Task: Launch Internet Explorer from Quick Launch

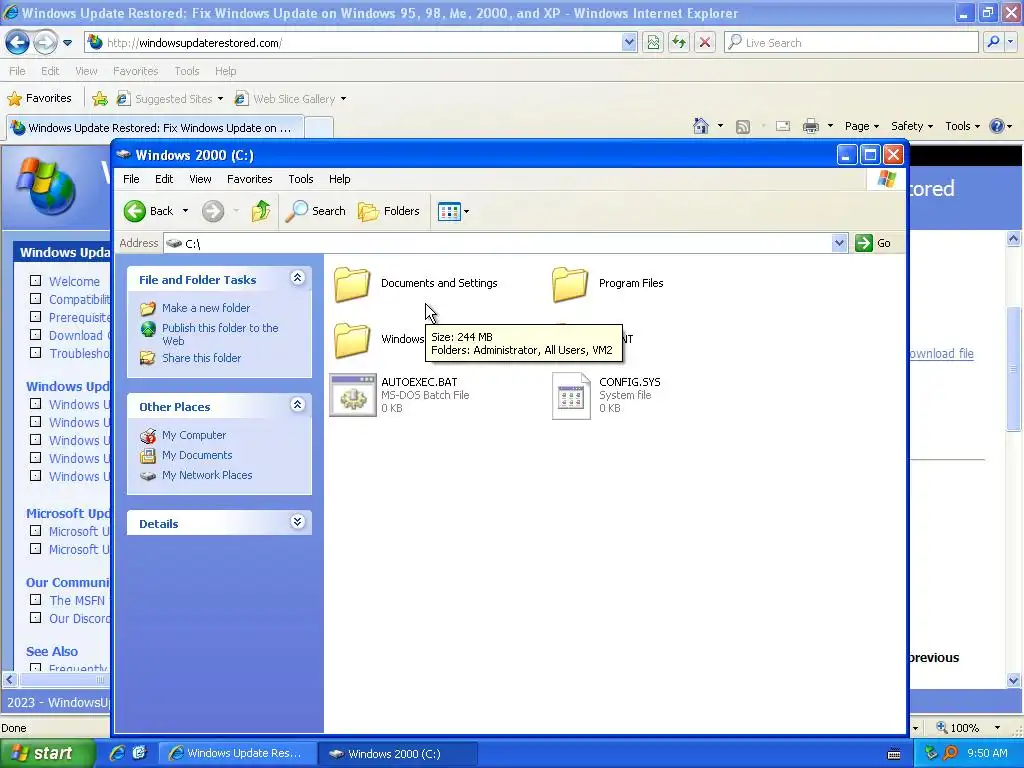Action: click(117, 753)
